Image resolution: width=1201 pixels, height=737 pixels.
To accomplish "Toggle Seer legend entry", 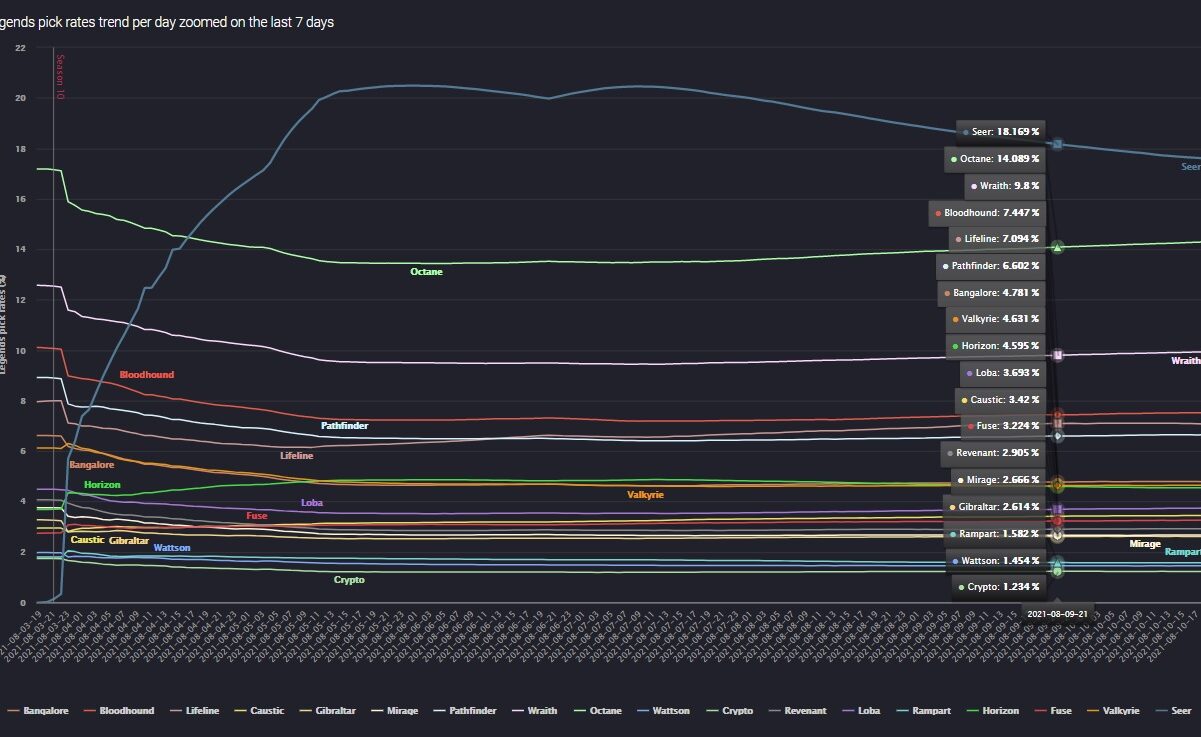I will [x=1172, y=711].
